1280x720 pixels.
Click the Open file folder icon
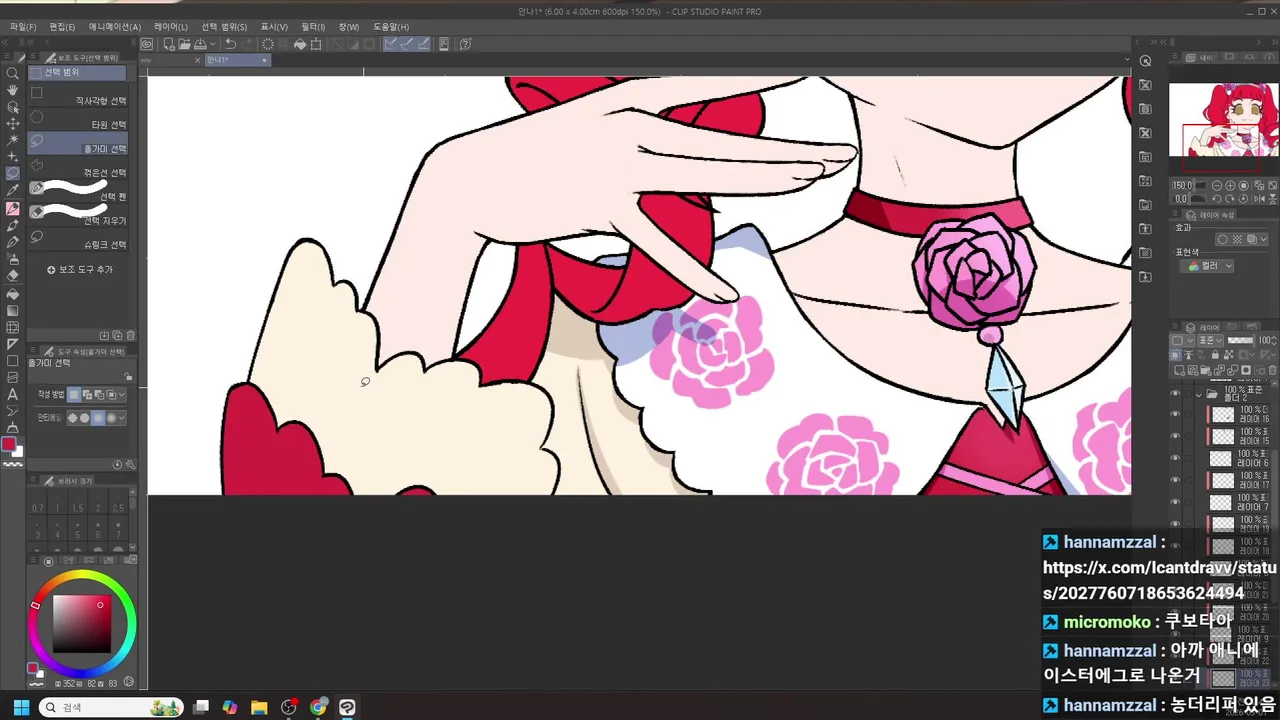(185, 44)
